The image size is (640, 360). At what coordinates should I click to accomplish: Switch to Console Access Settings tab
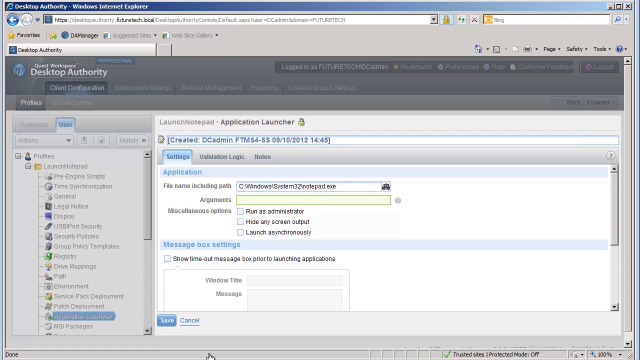tap(322, 88)
